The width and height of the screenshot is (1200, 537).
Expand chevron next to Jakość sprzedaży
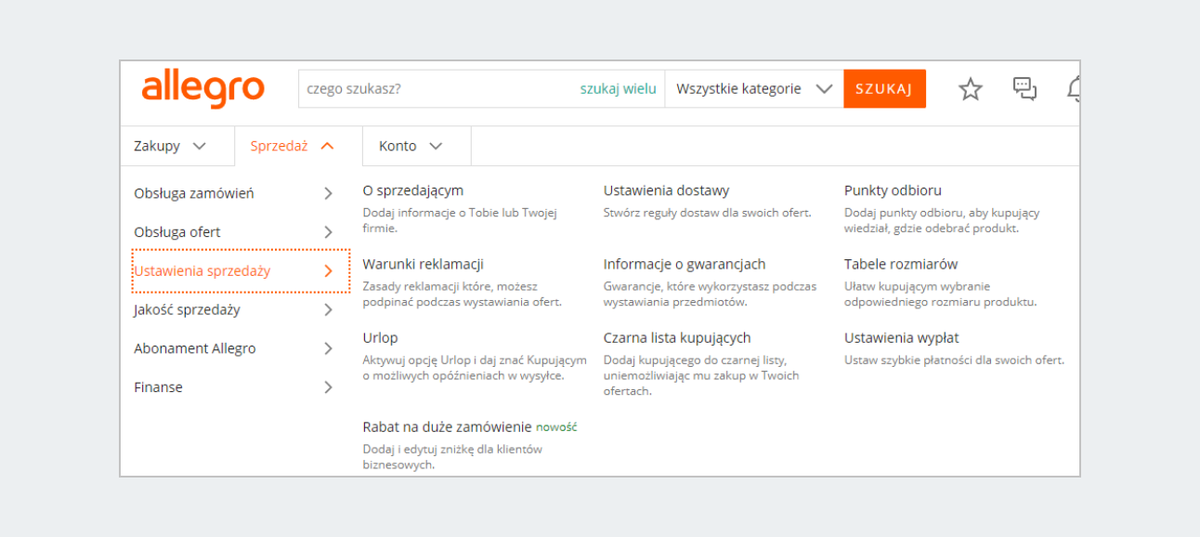pyautogui.click(x=328, y=310)
